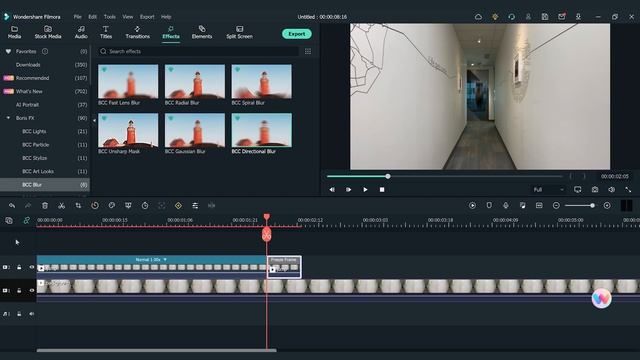Click the Search effects field

point(198,51)
